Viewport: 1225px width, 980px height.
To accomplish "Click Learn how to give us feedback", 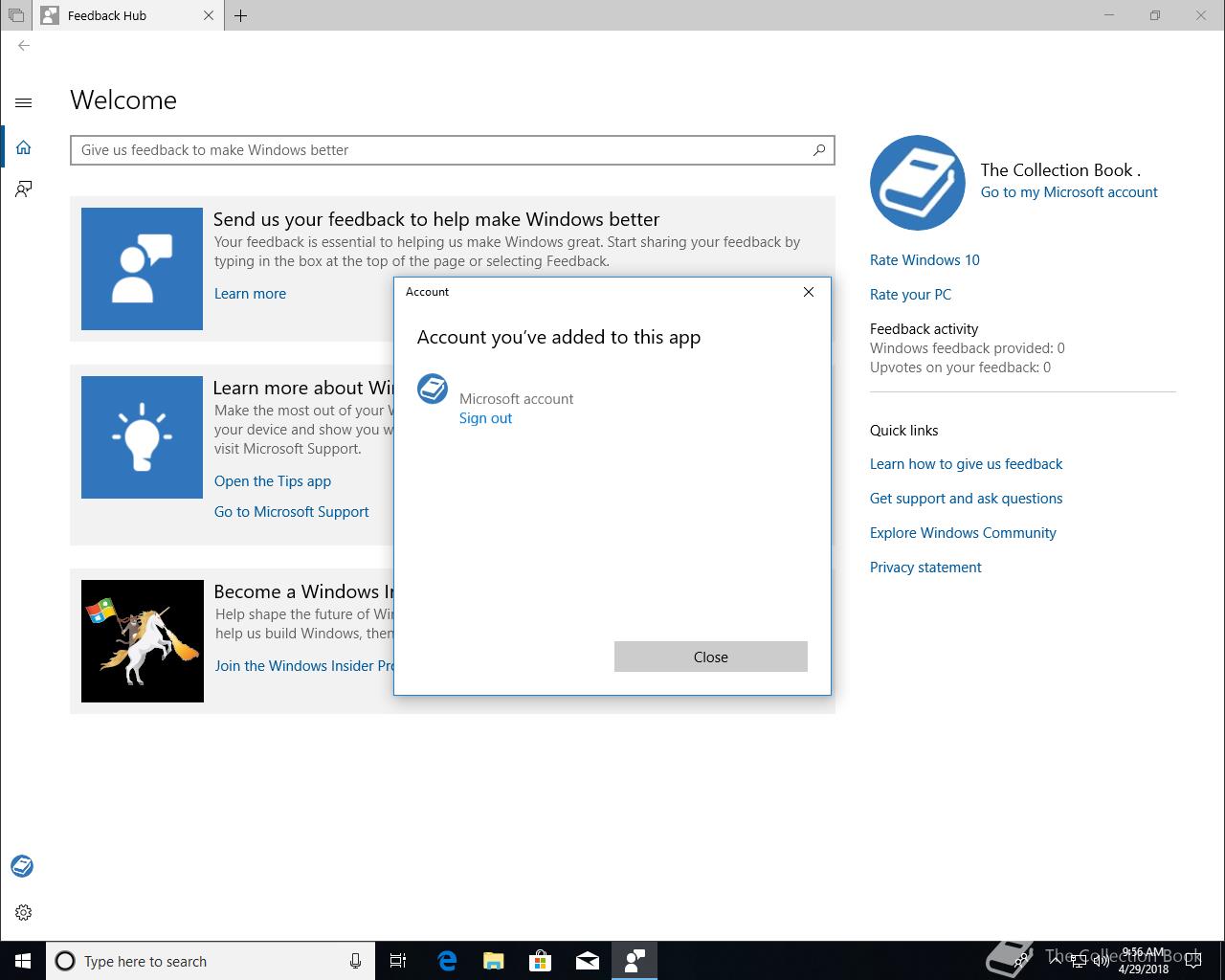I will click(966, 464).
